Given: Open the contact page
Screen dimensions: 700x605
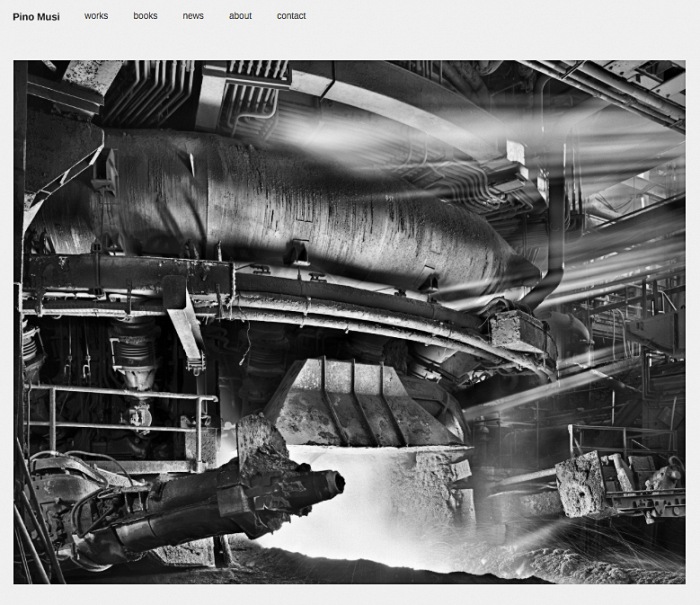Looking at the screenshot, I should point(291,16).
